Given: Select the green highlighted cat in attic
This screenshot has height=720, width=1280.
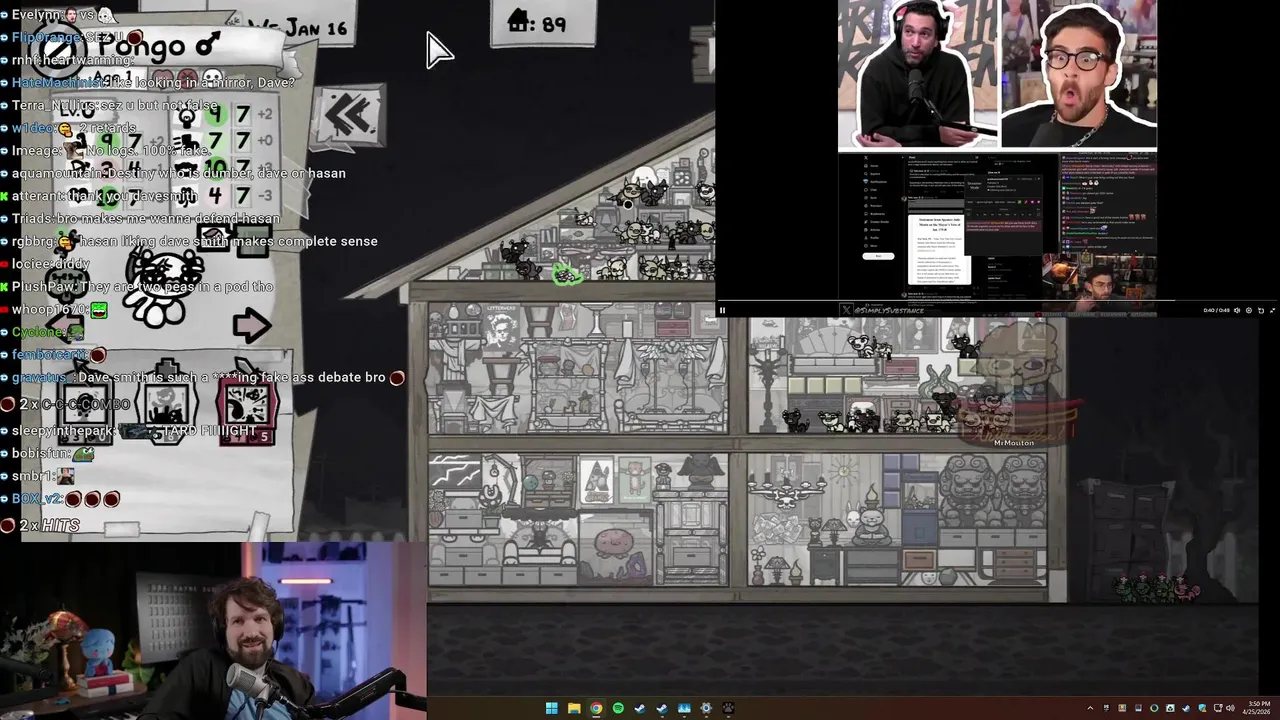Looking at the screenshot, I should 567,274.
